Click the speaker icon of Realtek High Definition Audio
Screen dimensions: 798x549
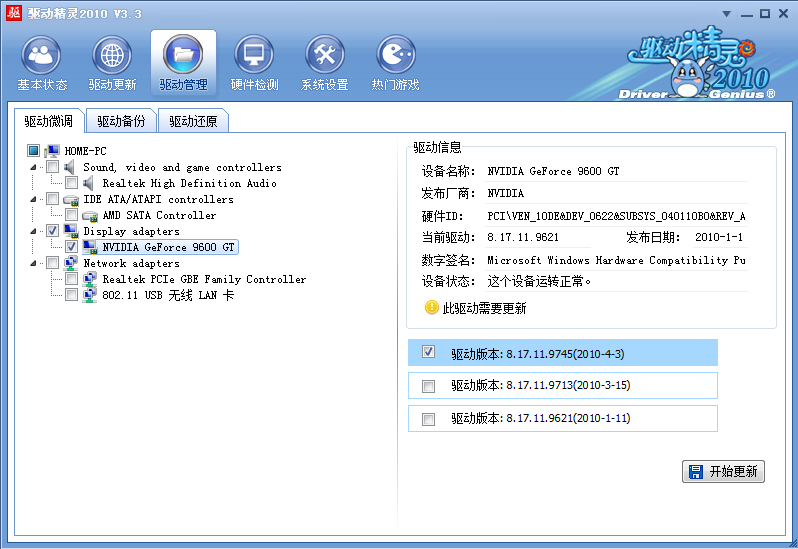click(x=89, y=183)
